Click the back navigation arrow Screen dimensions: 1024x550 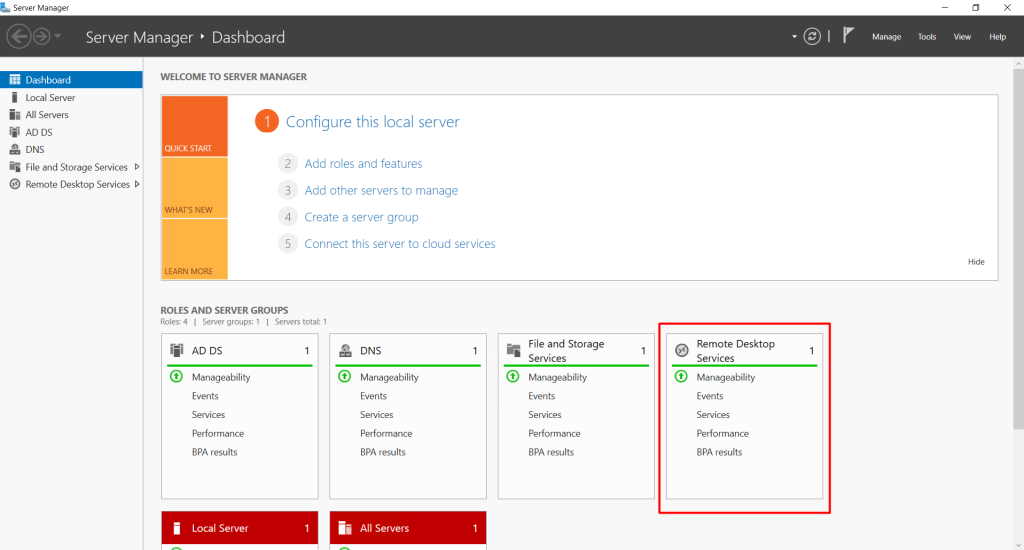coord(18,37)
